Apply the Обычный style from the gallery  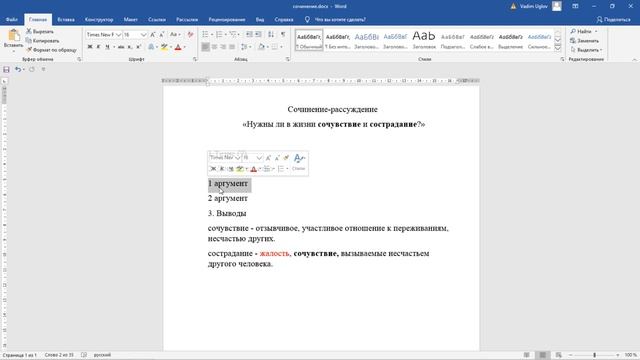pyautogui.click(x=309, y=40)
